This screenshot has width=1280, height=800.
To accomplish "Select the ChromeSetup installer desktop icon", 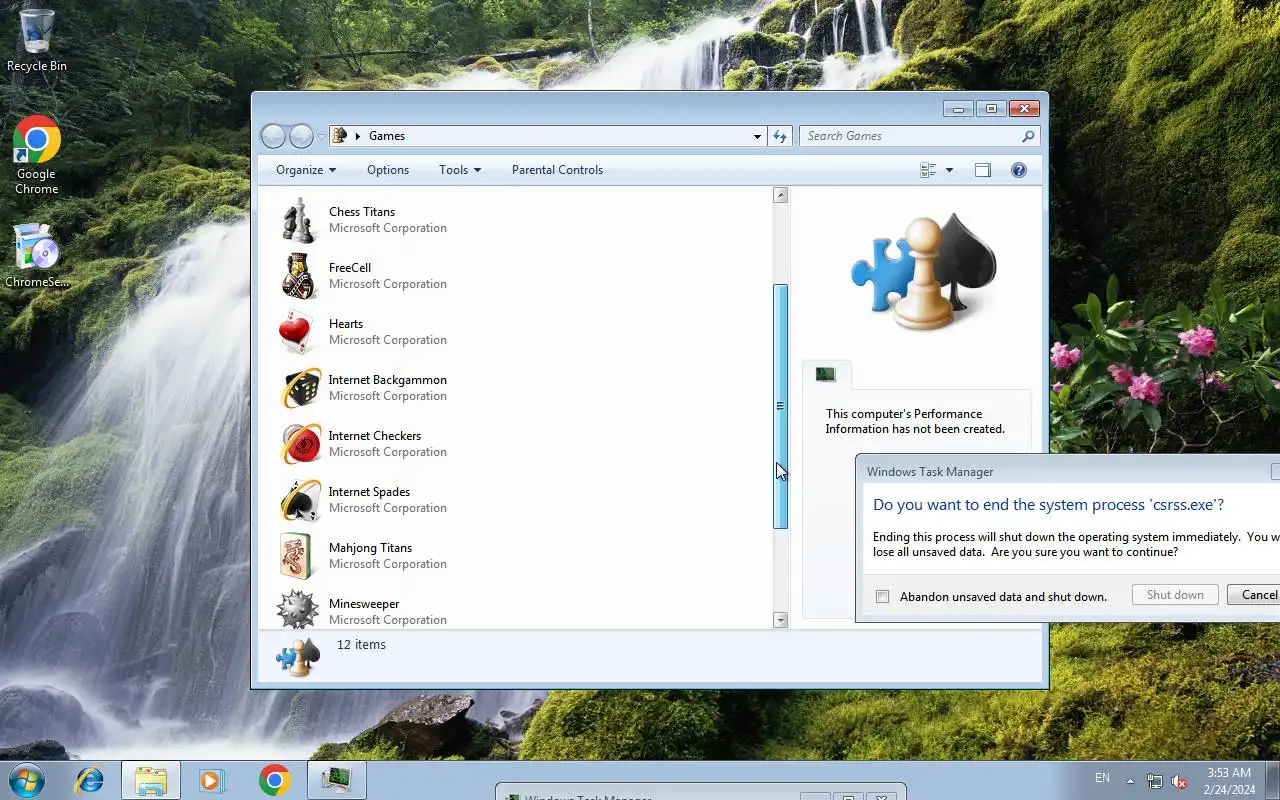I will click(x=37, y=256).
